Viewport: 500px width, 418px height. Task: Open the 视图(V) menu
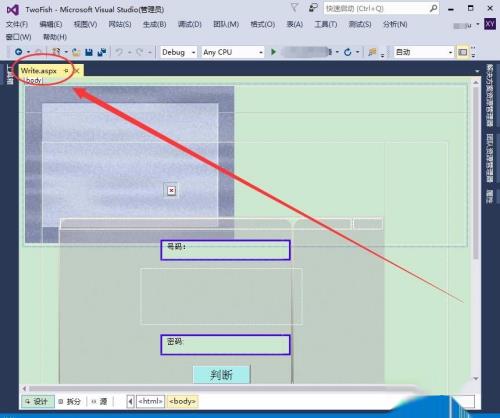click(x=85, y=24)
